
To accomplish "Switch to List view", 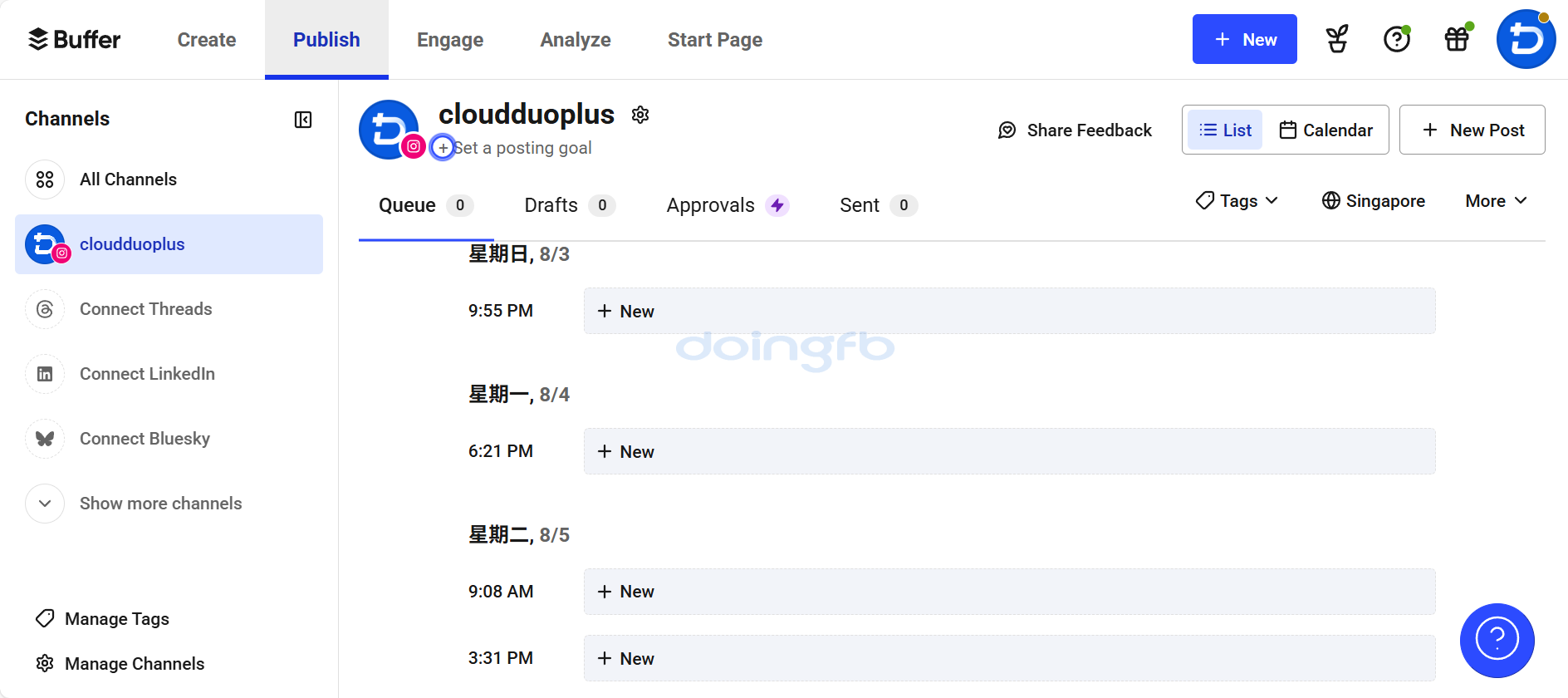I will [x=1225, y=130].
